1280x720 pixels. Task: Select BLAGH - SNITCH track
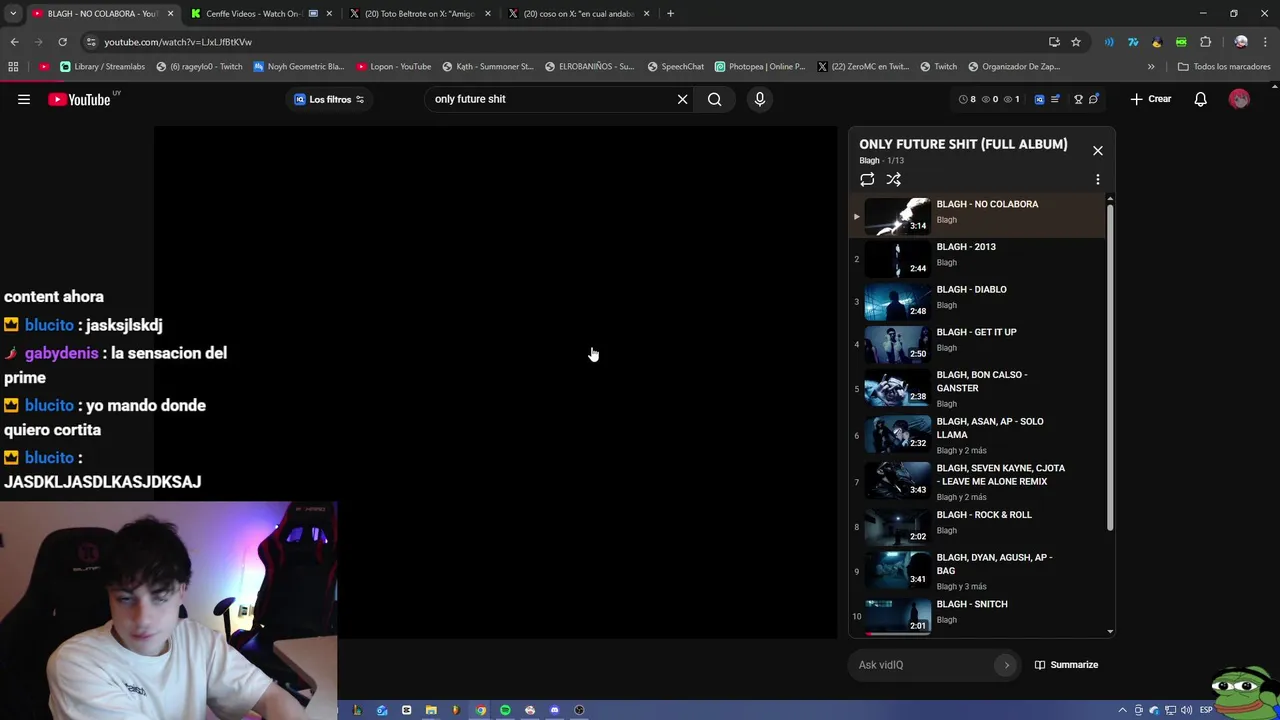coord(978,615)
